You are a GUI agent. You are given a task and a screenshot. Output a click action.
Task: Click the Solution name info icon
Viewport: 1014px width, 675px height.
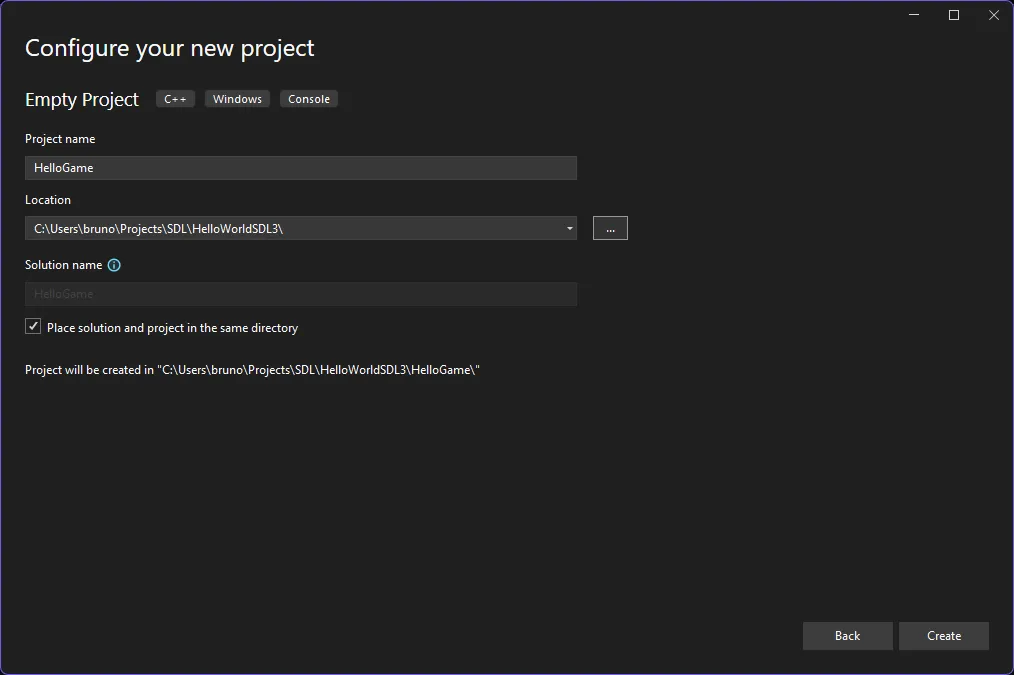pyautogui.click(x=114, y=265)
